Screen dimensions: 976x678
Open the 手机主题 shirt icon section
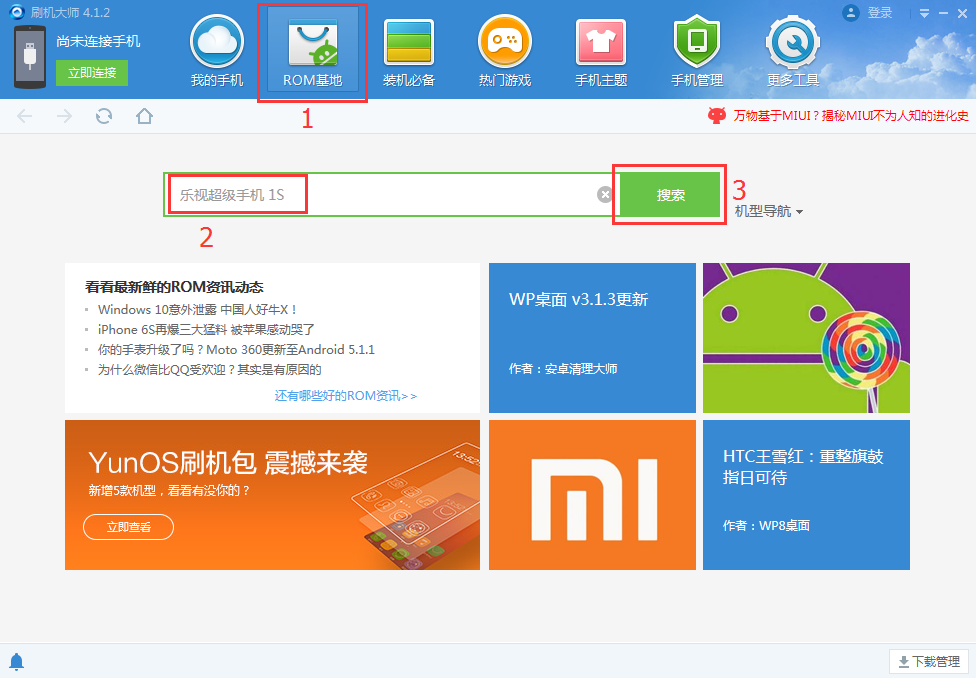(x=601, y=52)
